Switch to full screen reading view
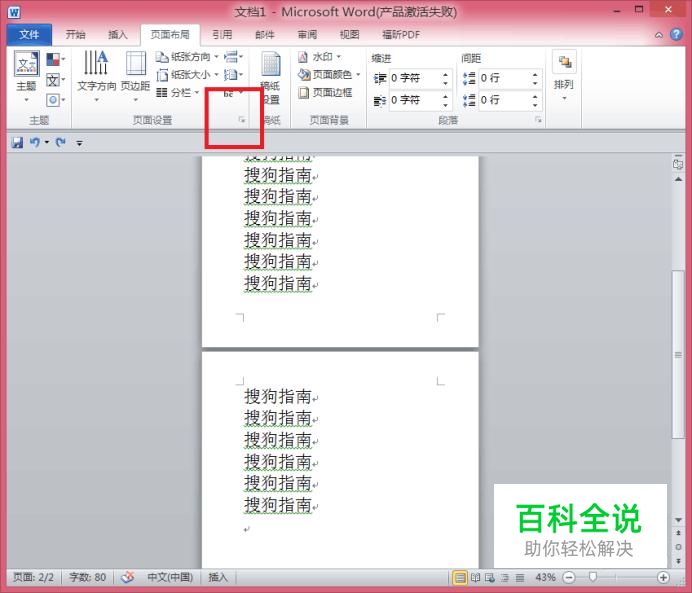Screen dimensions: 692x593 coord(475,577)
